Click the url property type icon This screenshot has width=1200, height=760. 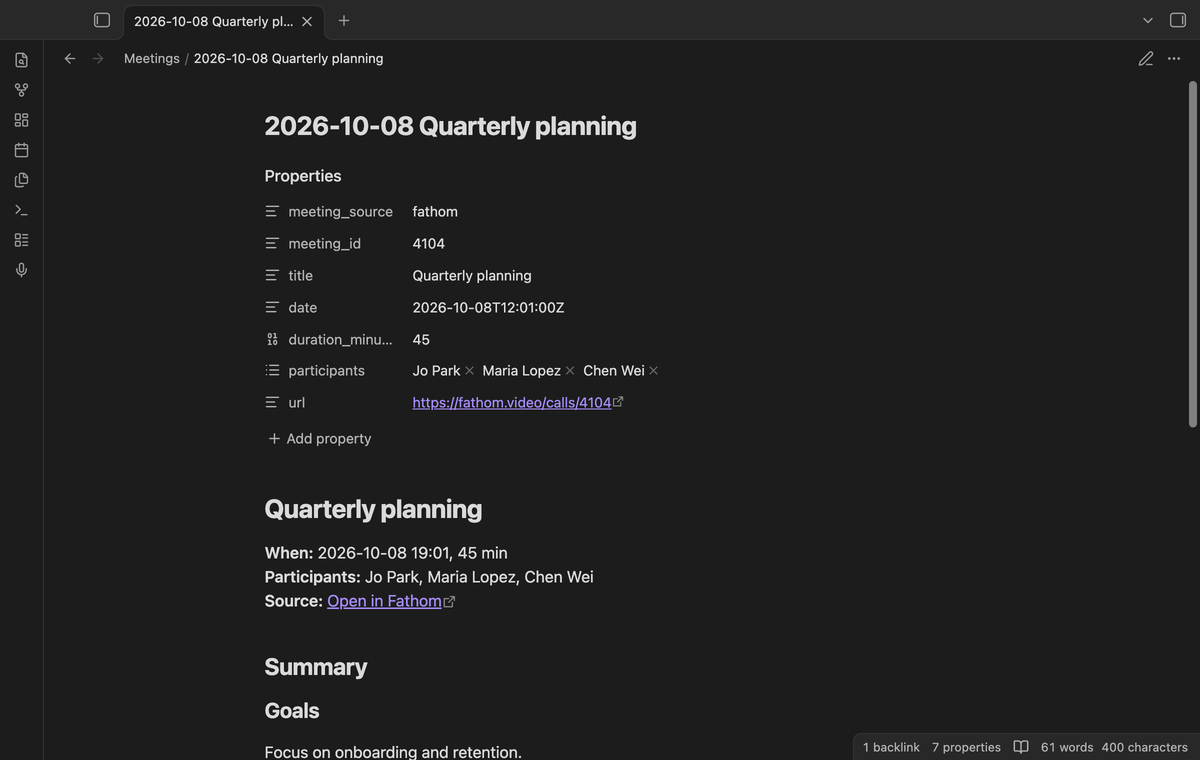pyautogui.click(x=272, y=403)
